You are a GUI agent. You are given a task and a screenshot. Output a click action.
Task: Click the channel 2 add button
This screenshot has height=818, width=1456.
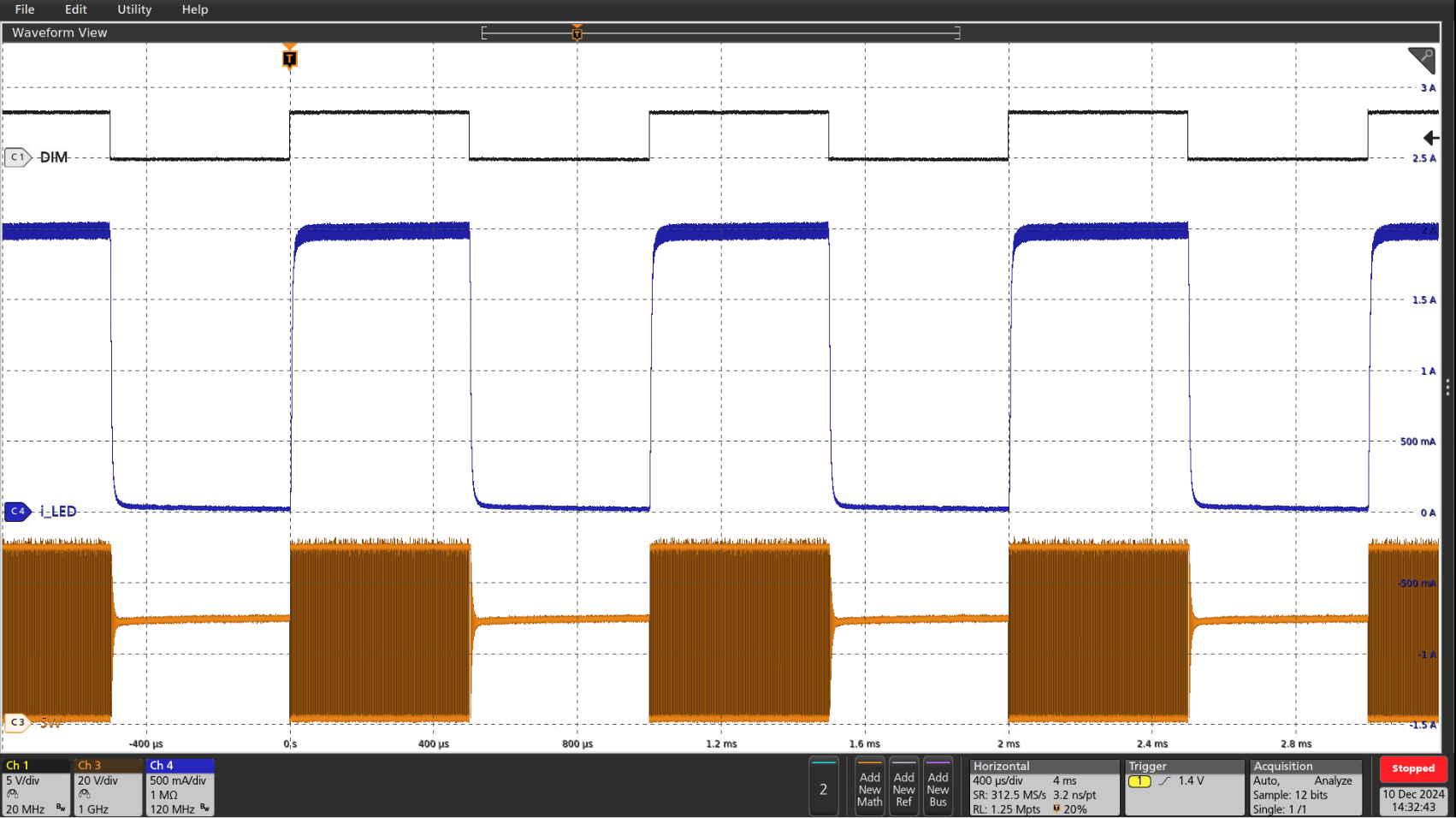tap(823, 787)
